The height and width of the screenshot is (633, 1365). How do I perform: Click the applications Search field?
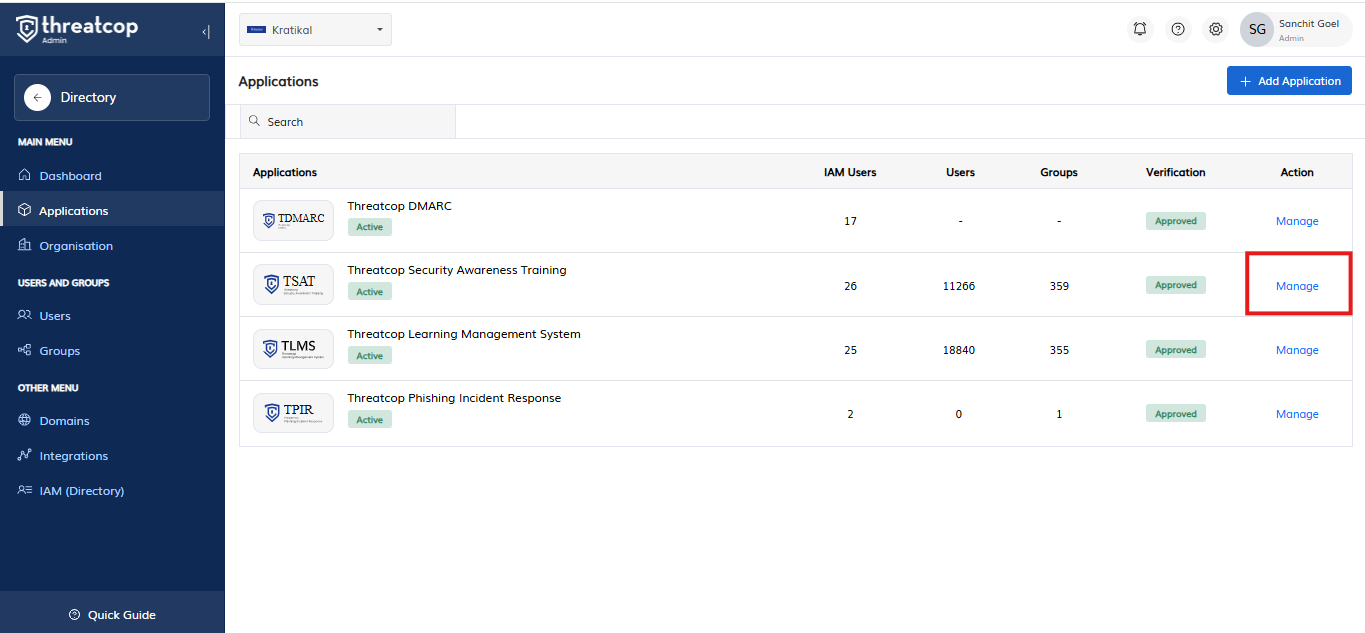tap(350, 122)
